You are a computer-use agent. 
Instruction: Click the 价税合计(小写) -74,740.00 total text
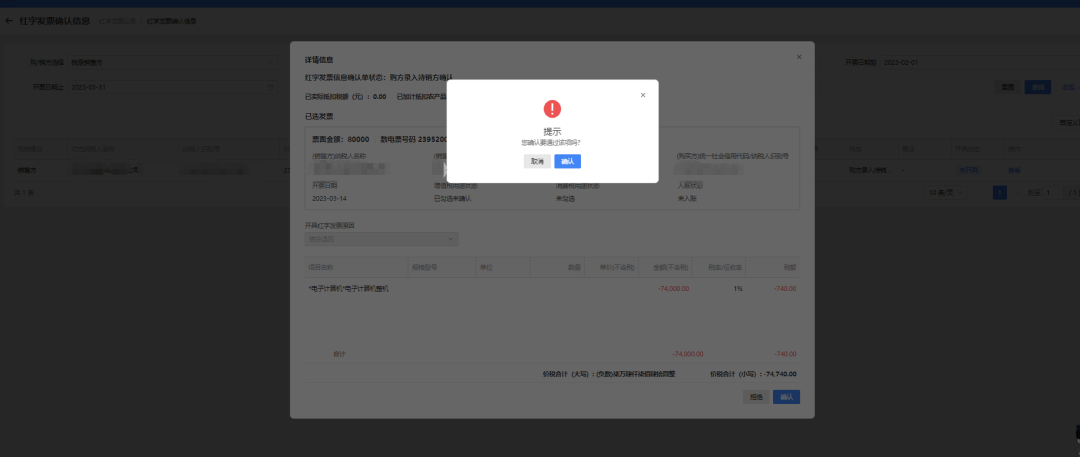(x=753, y=374)
